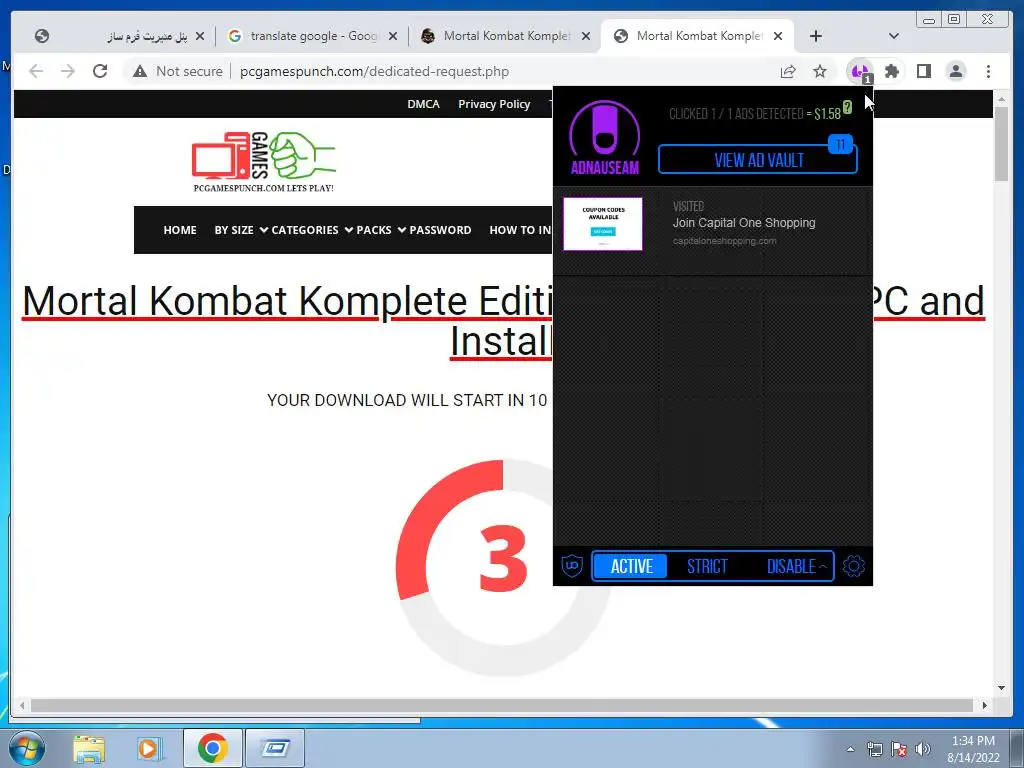
Task: Go forward with the forward arrow
Action: [68, 71]
